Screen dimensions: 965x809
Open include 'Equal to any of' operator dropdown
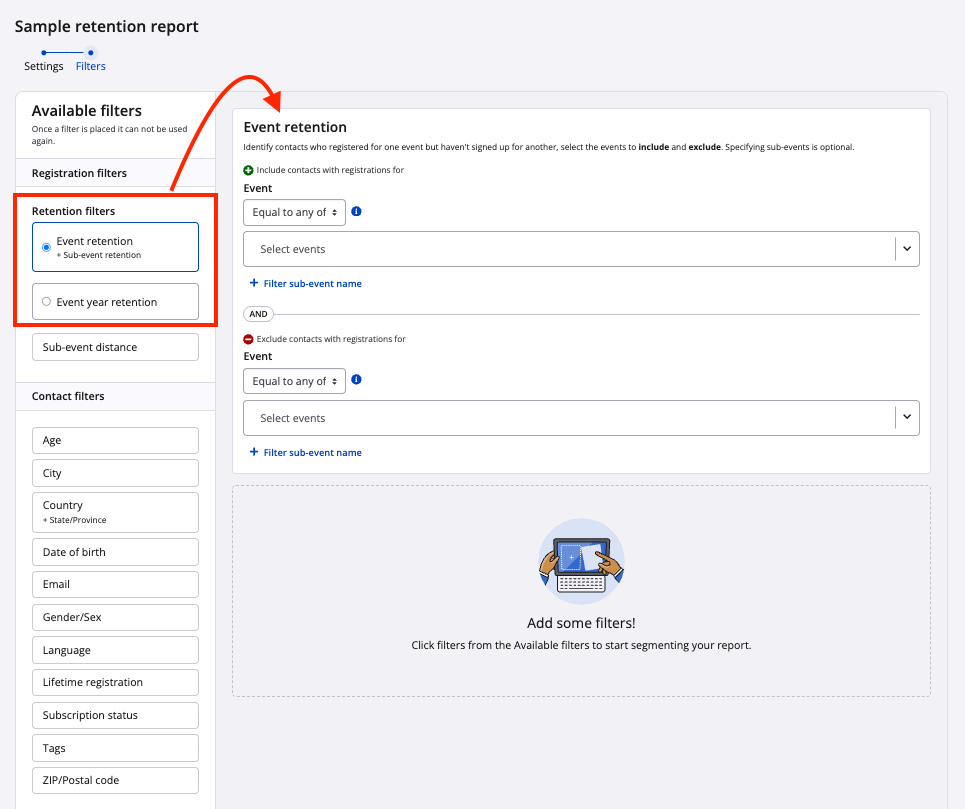pos(294,212)
